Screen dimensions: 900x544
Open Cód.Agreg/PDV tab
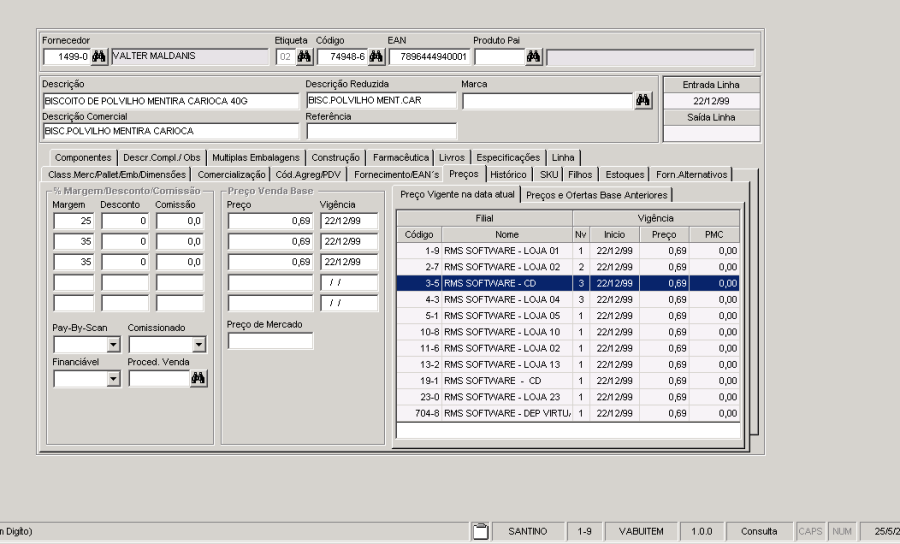tap(308, 174)
